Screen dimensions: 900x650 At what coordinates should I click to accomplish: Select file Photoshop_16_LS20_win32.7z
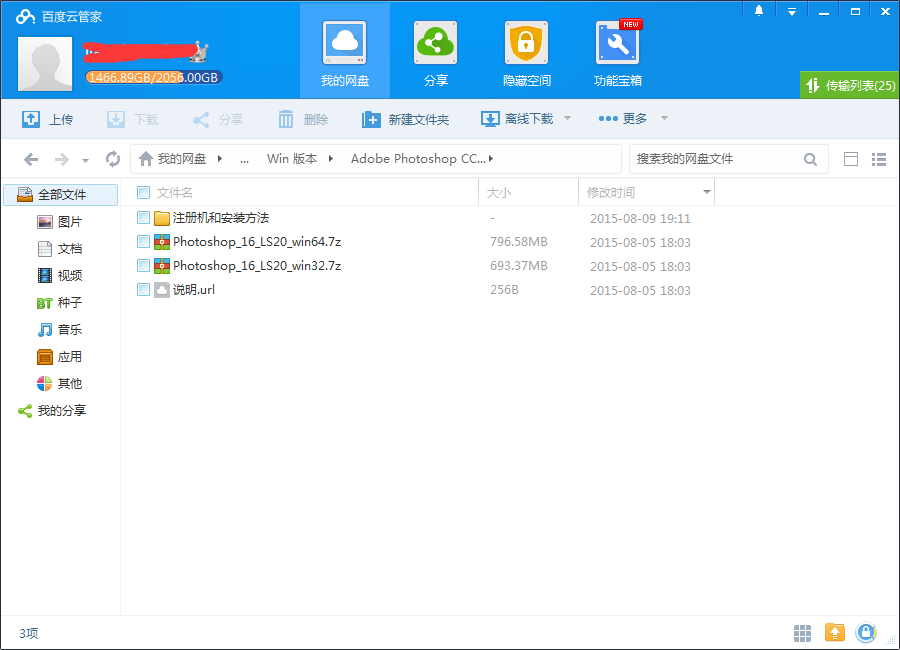click(x=257, y=265)
